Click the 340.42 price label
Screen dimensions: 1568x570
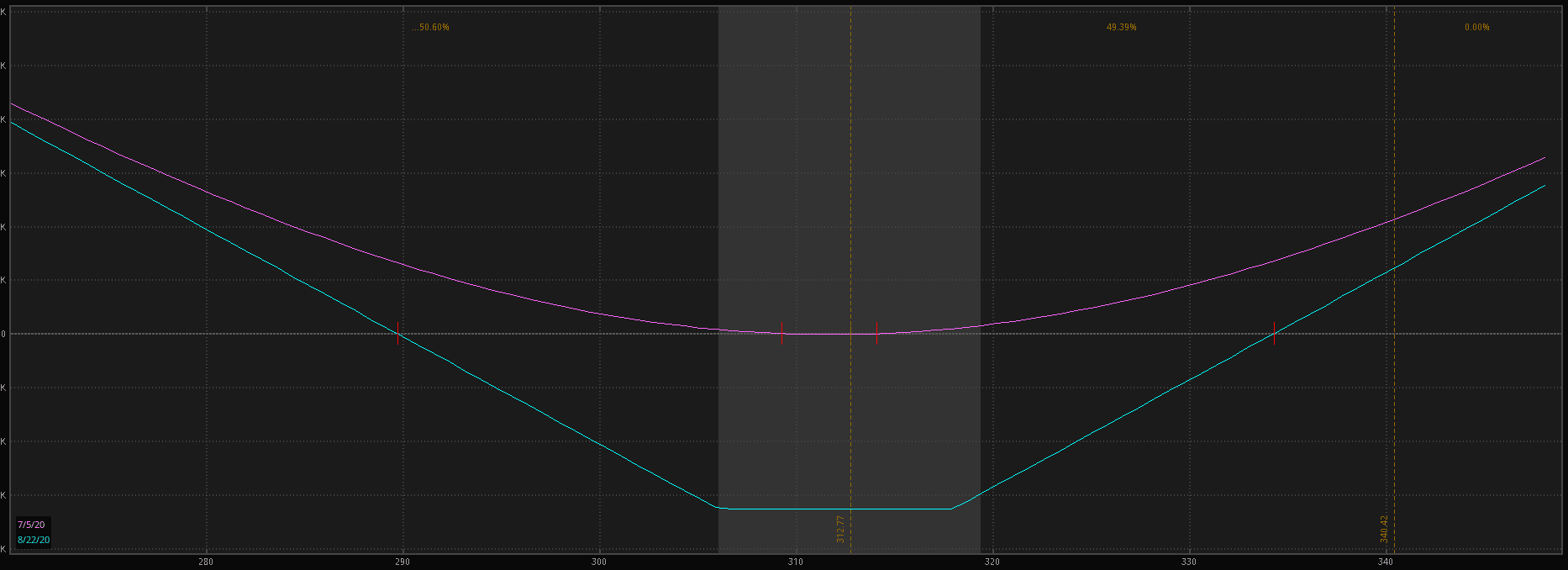pos(1384,529)
